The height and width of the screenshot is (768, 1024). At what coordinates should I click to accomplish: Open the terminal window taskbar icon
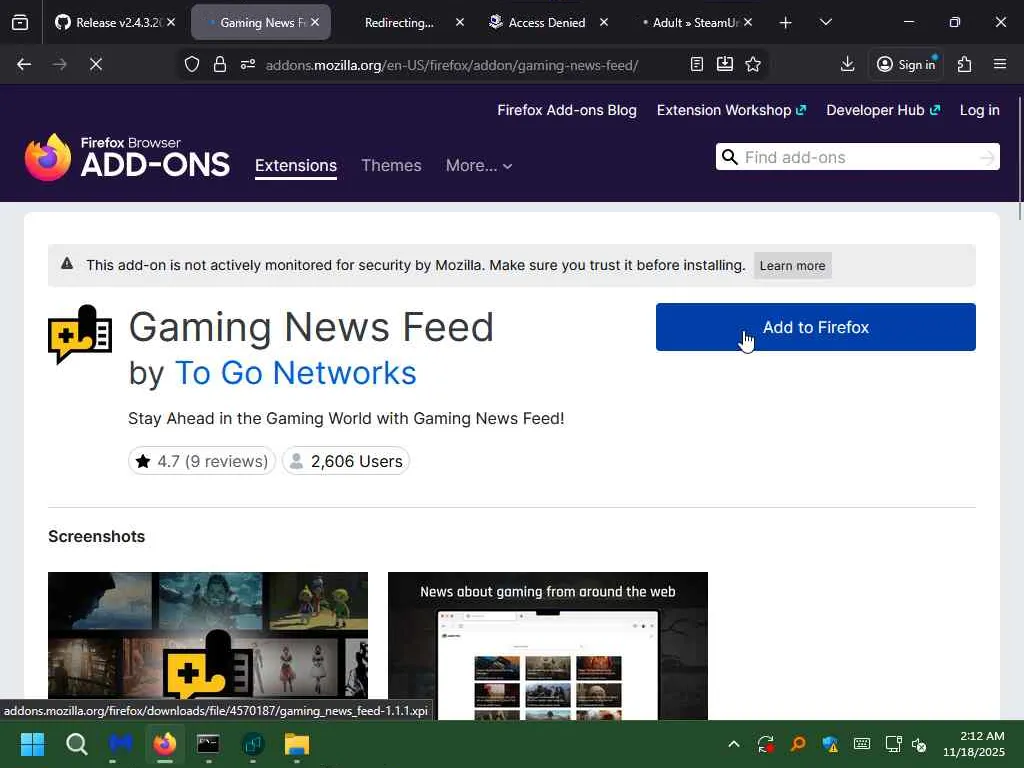[208, 744]
